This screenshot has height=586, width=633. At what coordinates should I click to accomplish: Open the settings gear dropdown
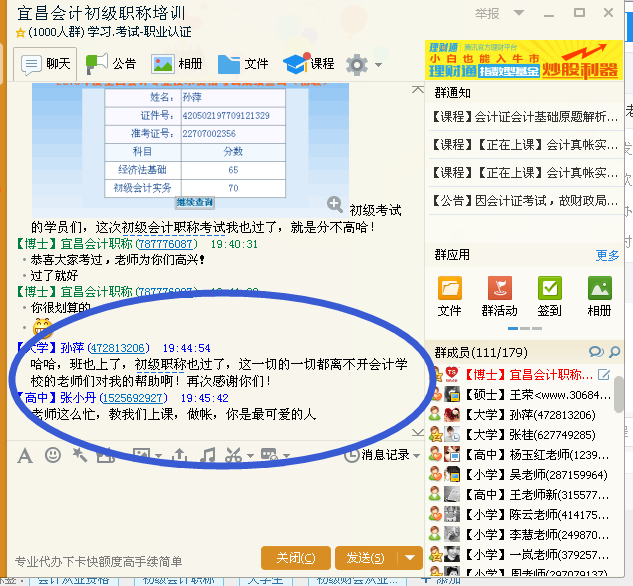pos(363,65)
